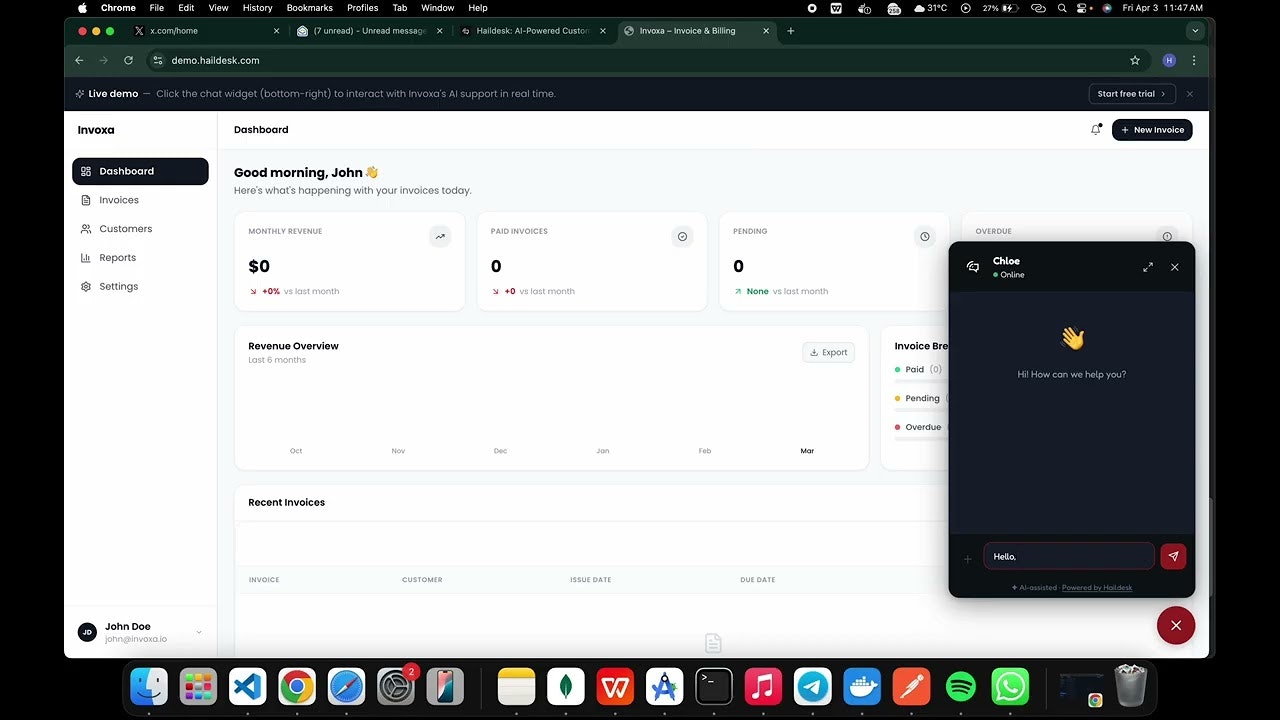Click the Mar label on revenue chart

pyautogui.click(x=807, y=451)
